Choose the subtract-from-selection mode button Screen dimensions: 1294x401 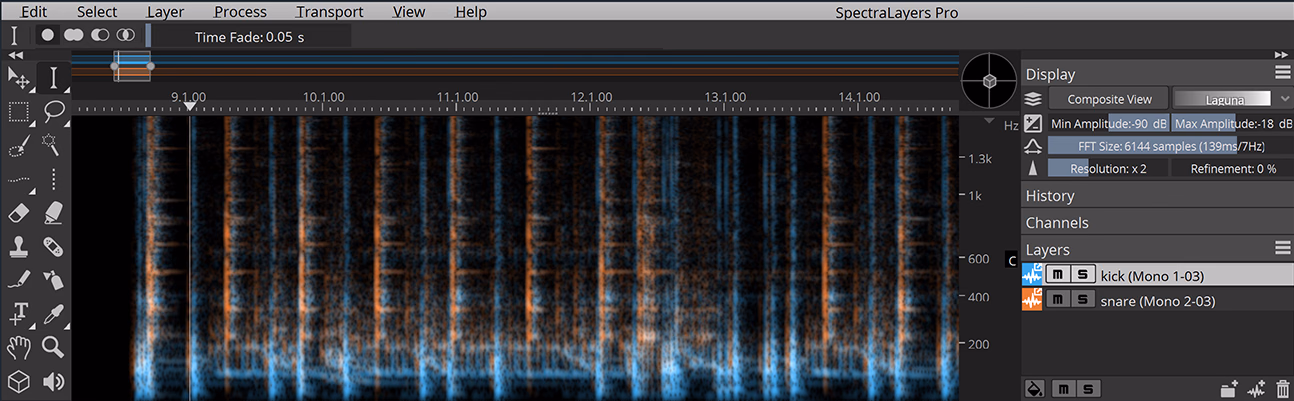100,34
